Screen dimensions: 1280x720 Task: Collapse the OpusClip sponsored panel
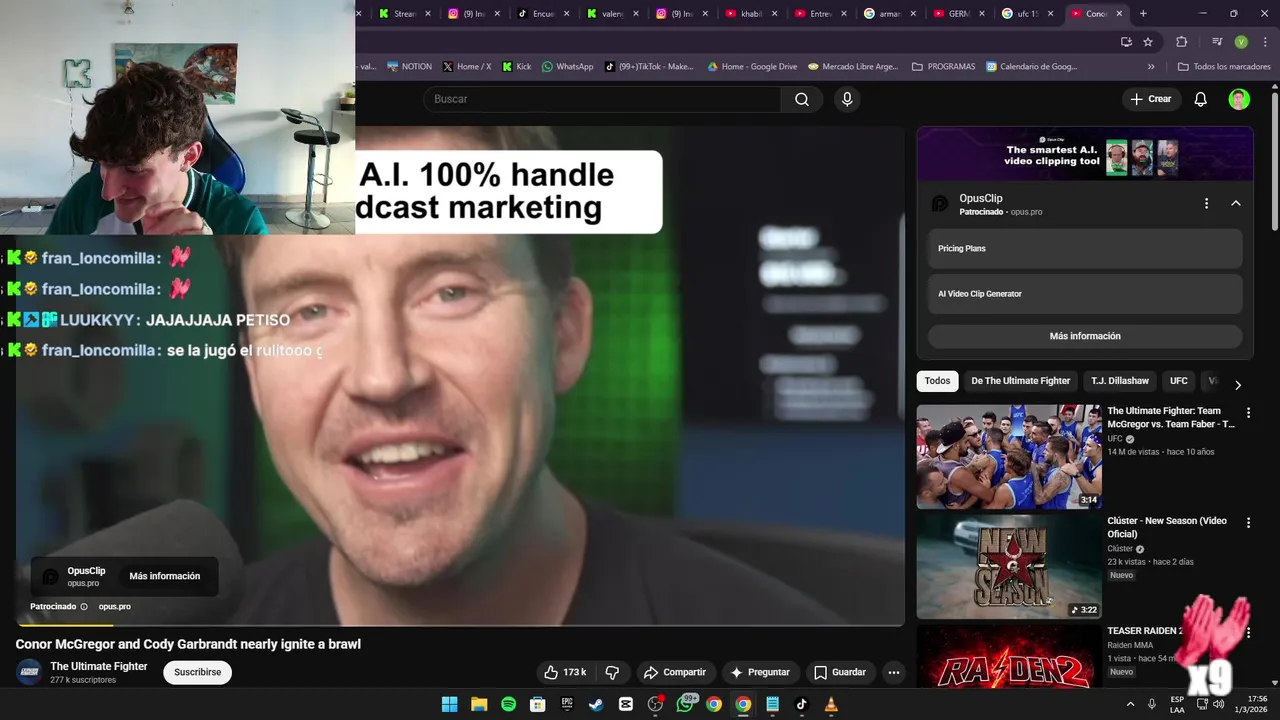click(x=1236, y=203)
